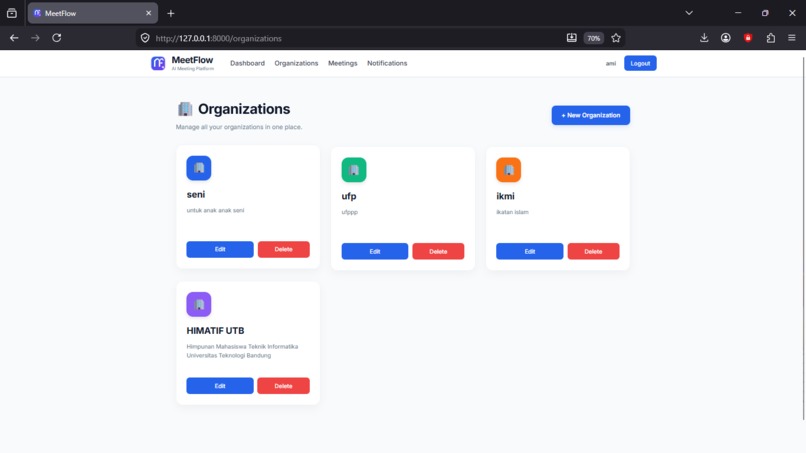
Task: Open the browser downloads icon
Action: (x=704, y=38)
